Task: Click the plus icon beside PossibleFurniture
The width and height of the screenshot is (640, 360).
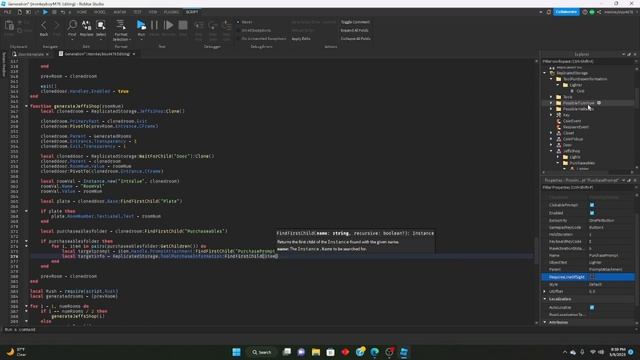Action: click(599, 103)
